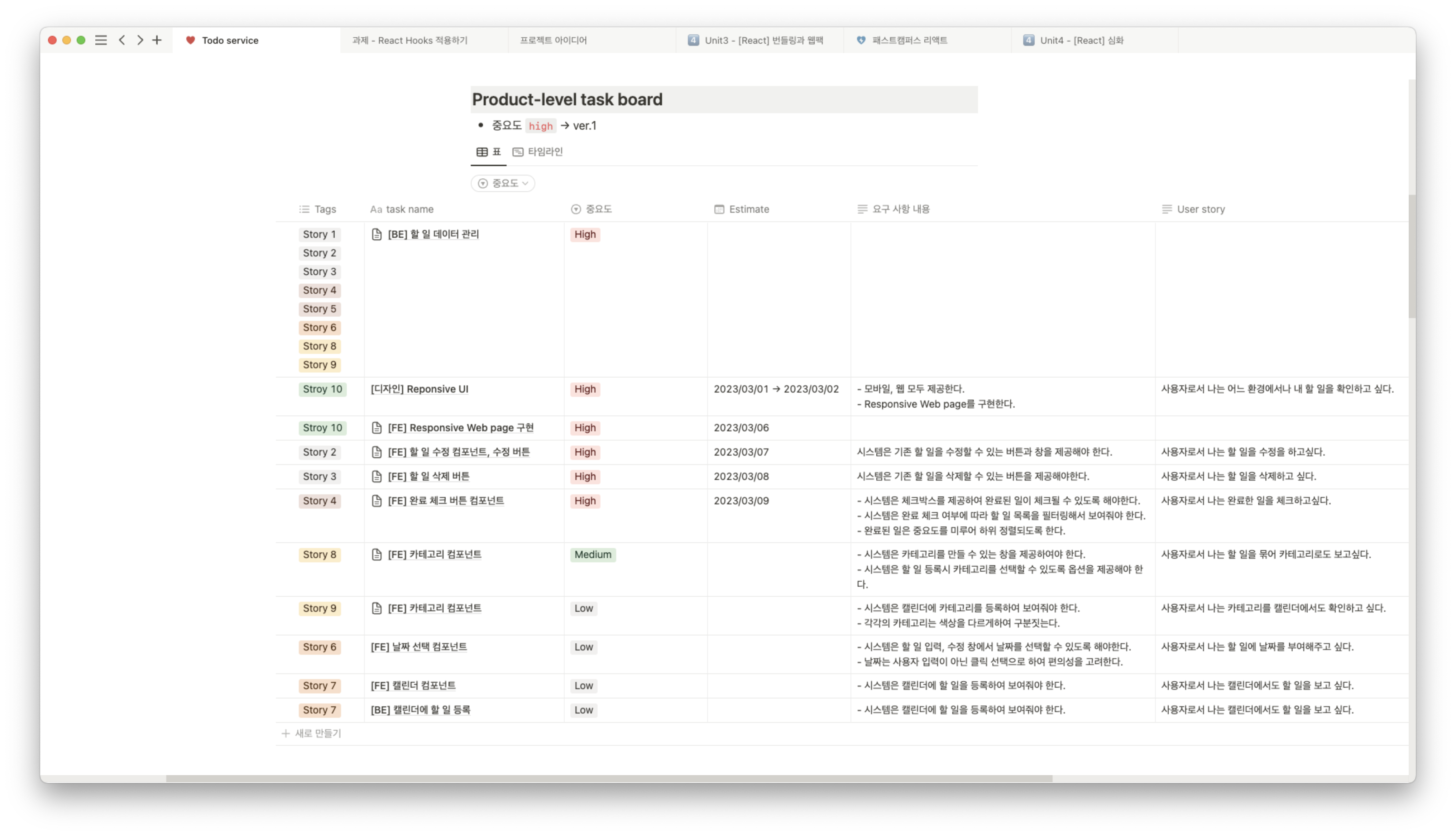Open the Low 중요도 of [FE] 캘린더 컴포넌트
The height and width of the screenshot is (836, 1456).
click(x=583, y=686)
